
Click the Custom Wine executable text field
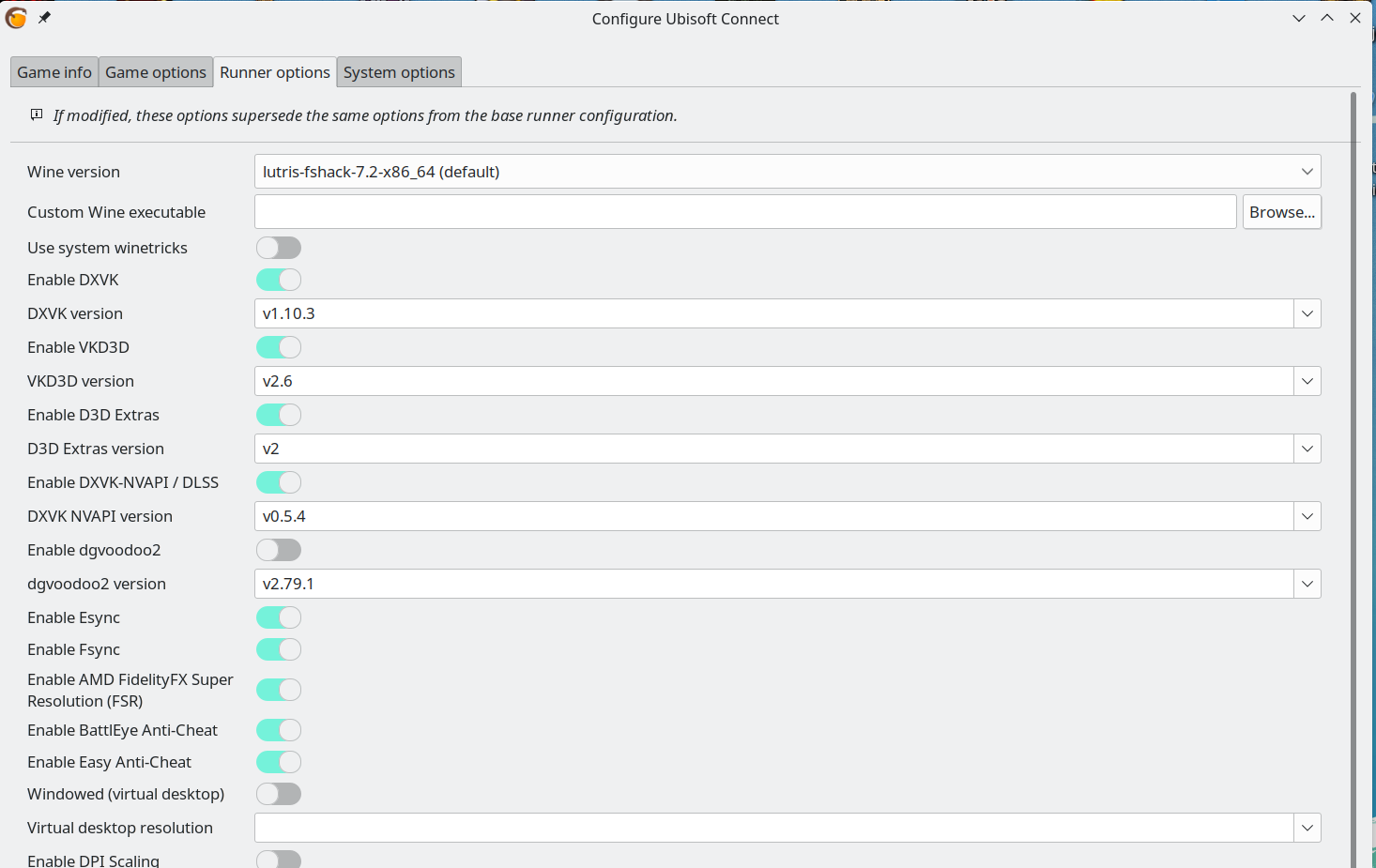click(x=745, y=212)
